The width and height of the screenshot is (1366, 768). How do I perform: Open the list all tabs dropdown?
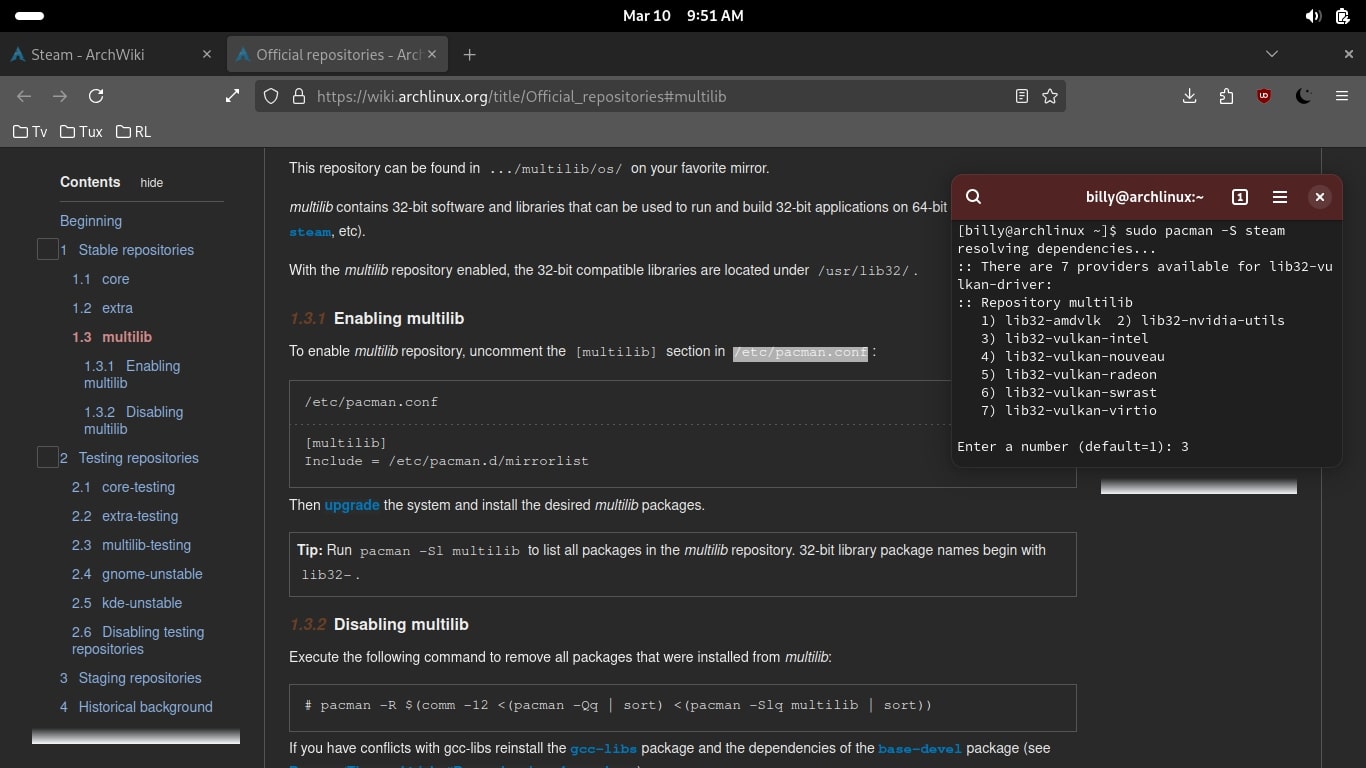pyautogui.click(x=1272, y=54)
